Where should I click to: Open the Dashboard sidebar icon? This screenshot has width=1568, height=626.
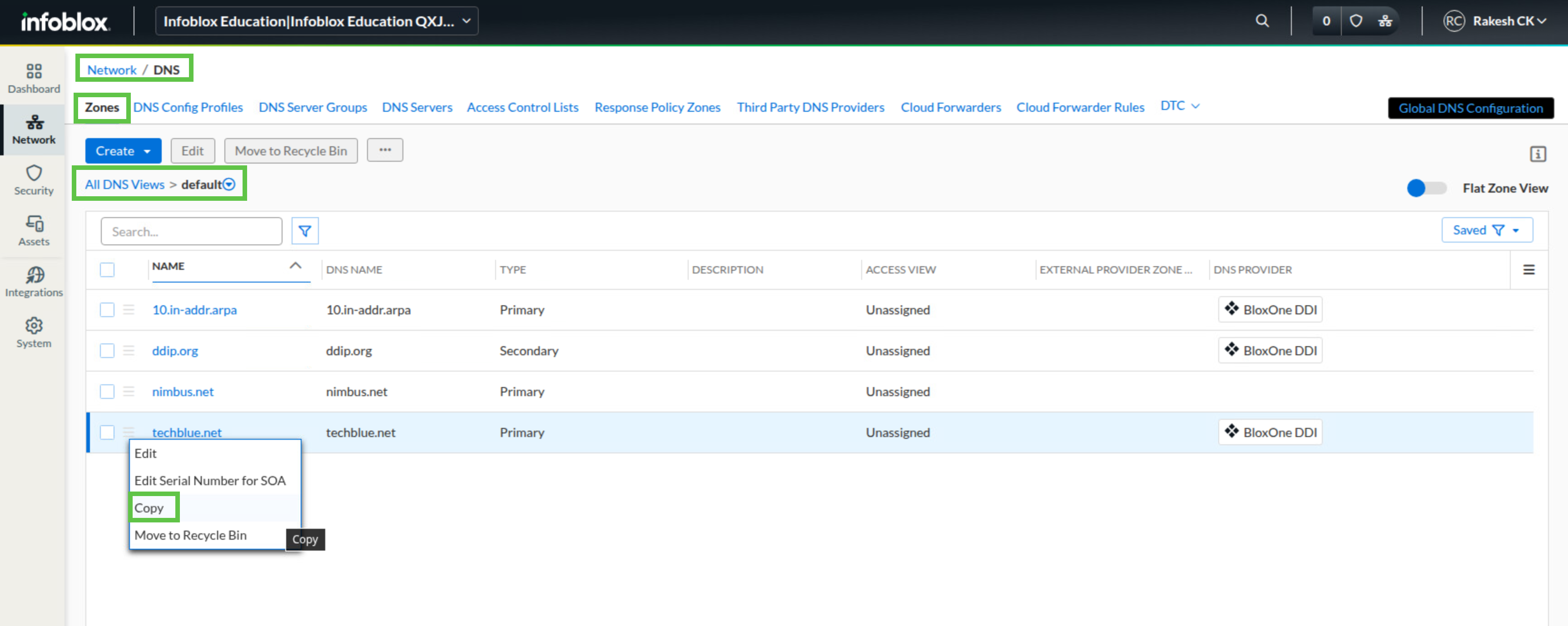[34, 79]
